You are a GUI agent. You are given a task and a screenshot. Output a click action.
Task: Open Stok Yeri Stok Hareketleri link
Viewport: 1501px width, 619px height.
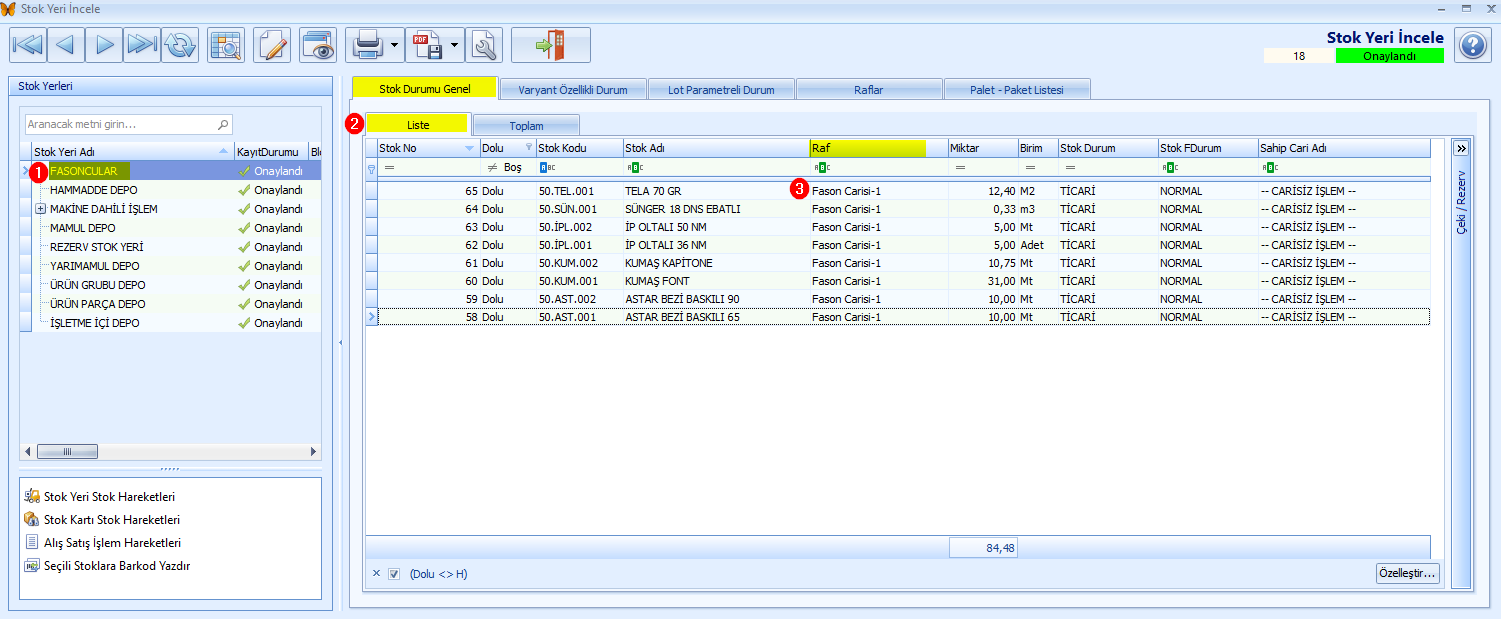[x=110, y=496]
